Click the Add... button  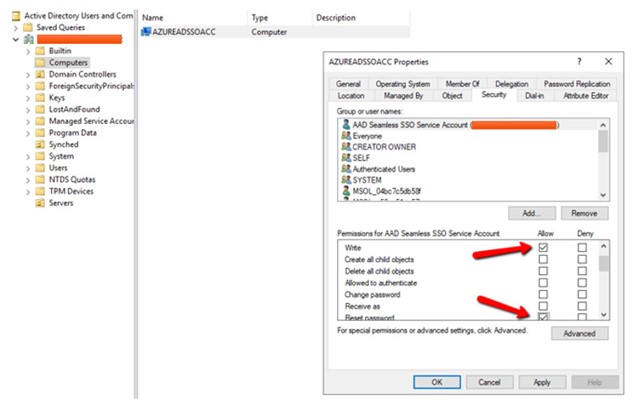[532, 213]
